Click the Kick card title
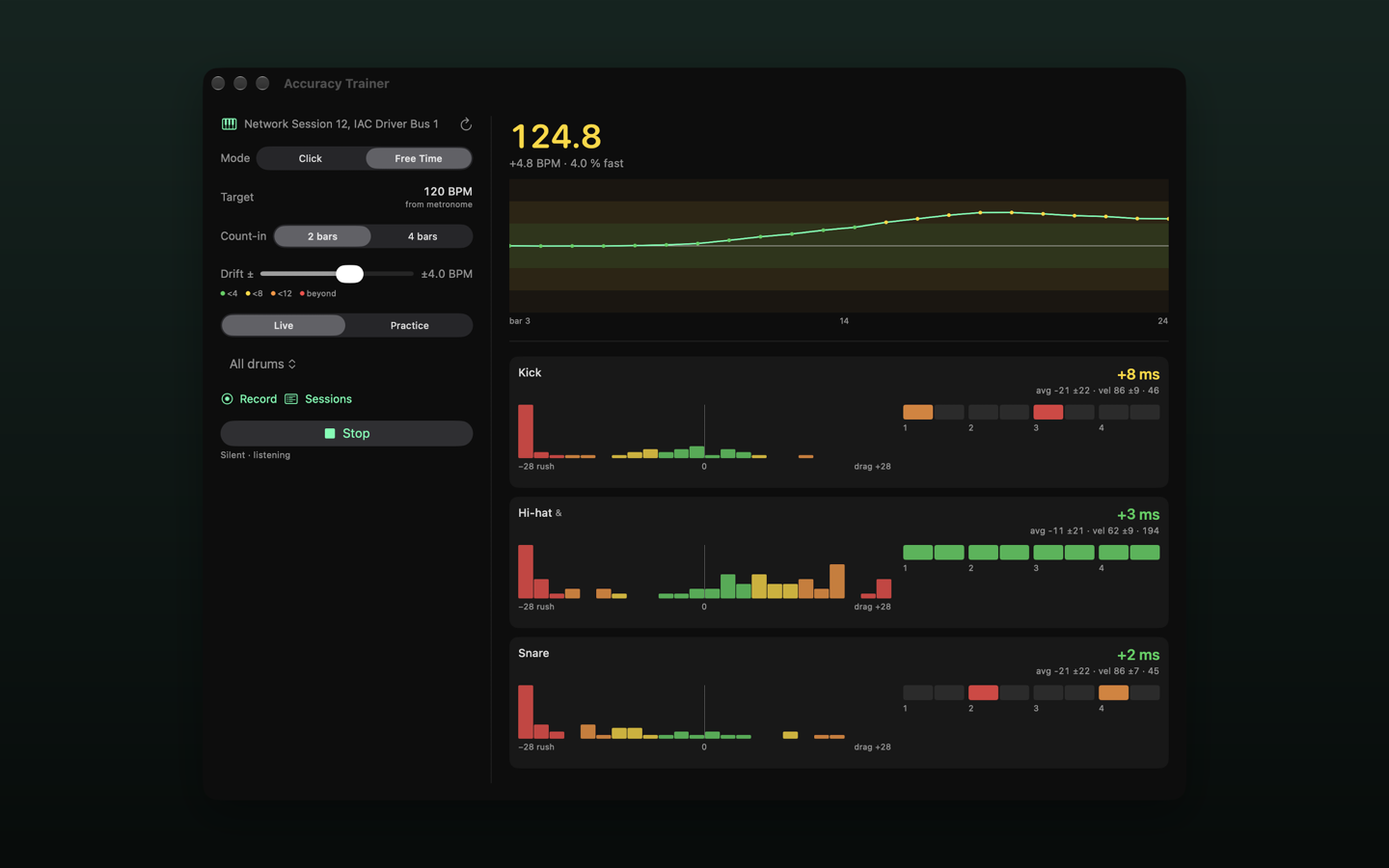This screenshot has width=1389, height=868. [x=530, y=372]
